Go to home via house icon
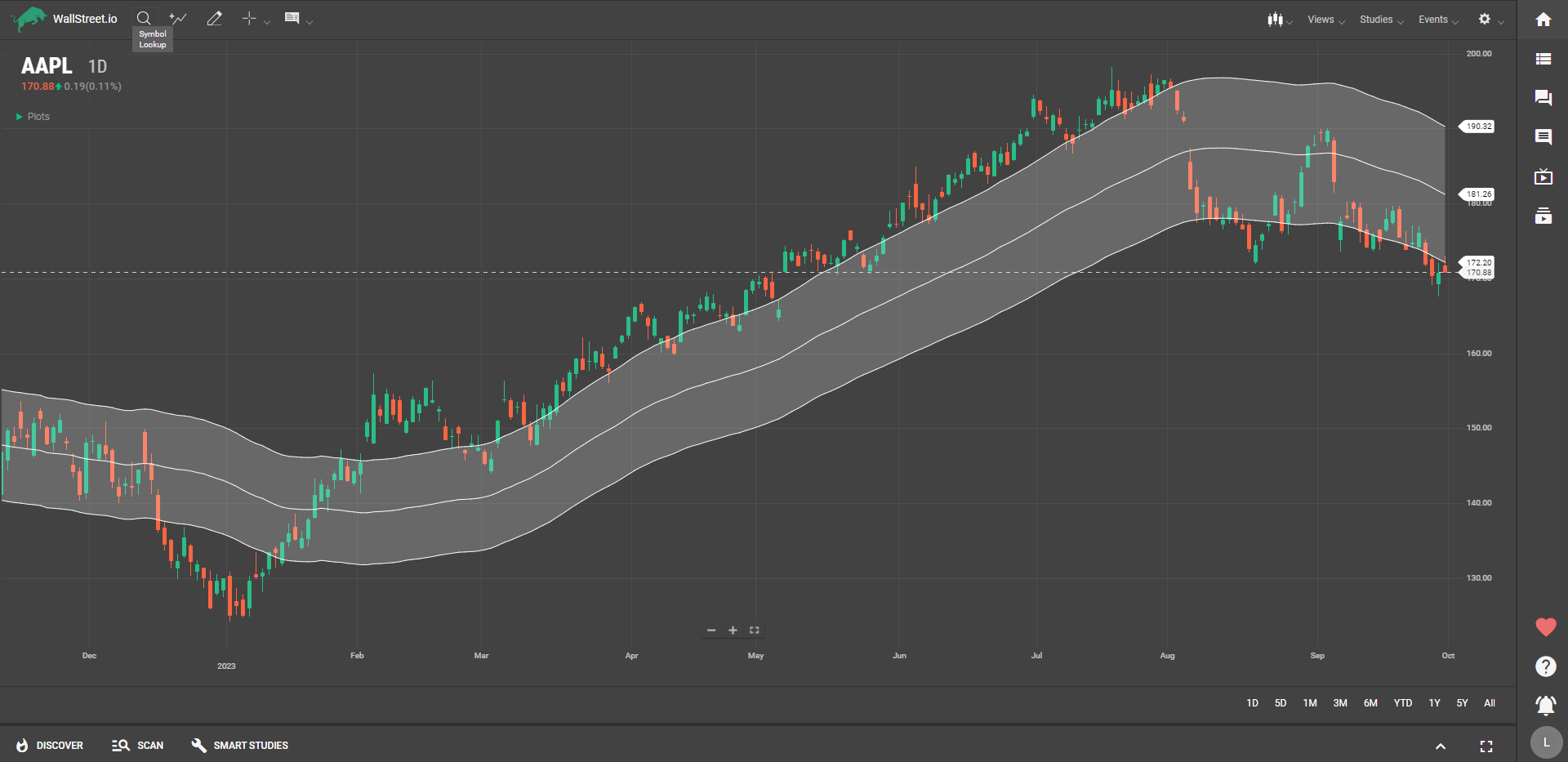 [x=1543, y=20]
